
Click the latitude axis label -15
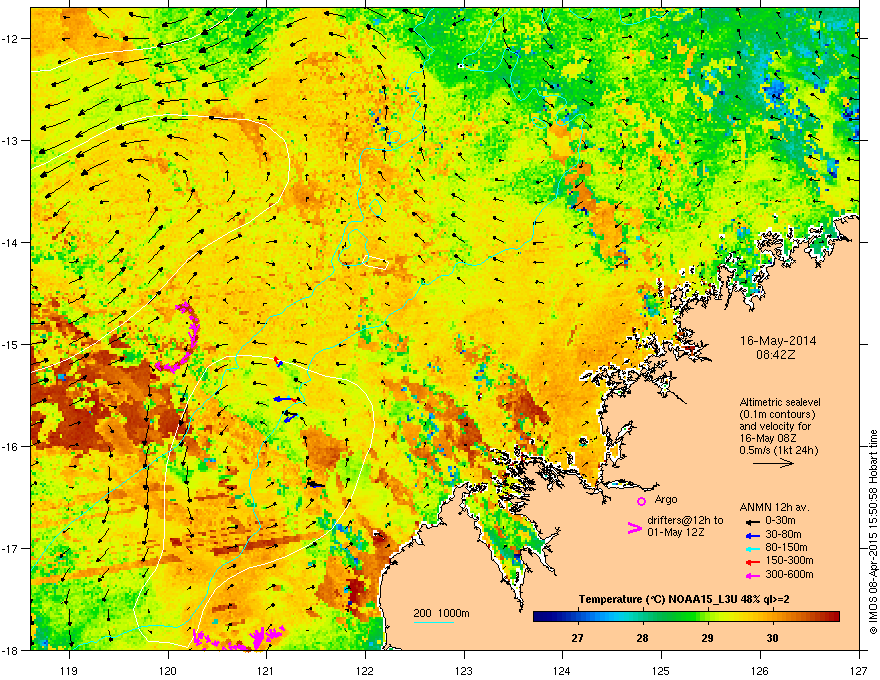(x=10, y=344)
